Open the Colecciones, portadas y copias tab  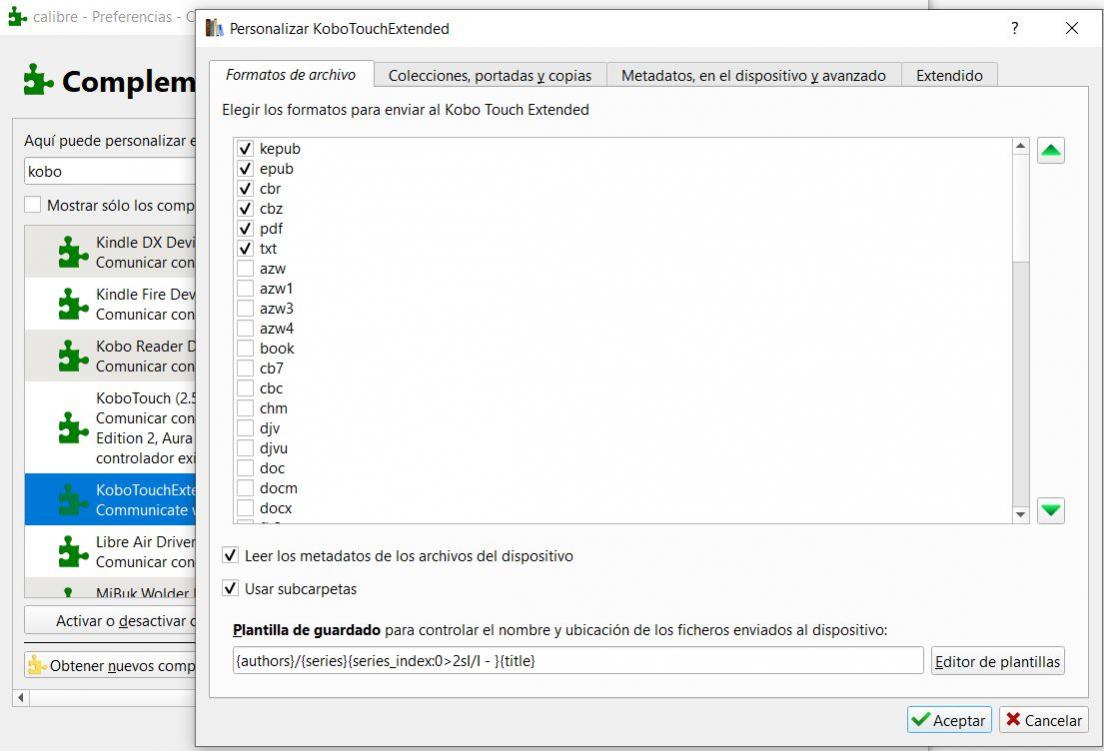click(489, 75)
